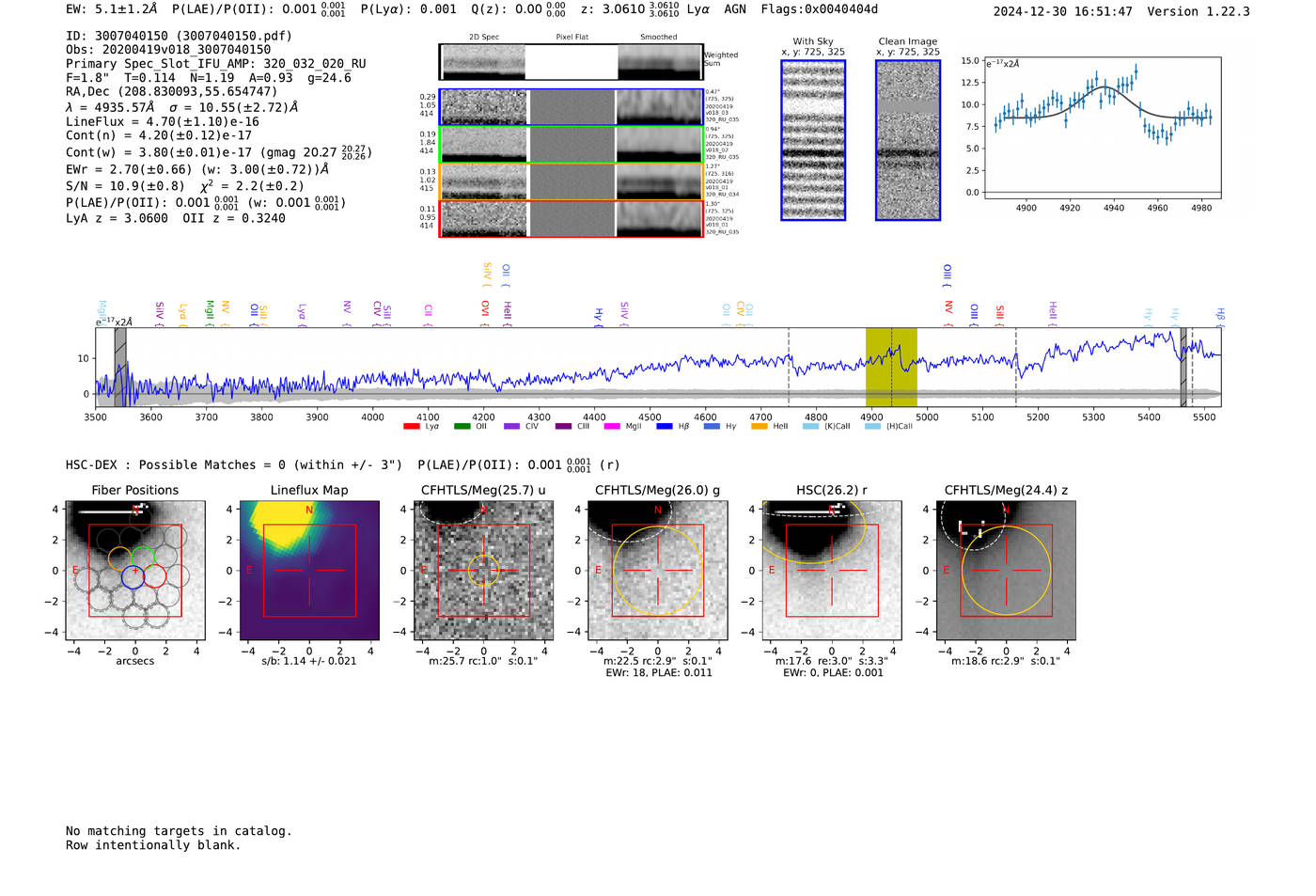
Task: Select the orange-bordered 2D spectrum row
Action: pos(572,182)
